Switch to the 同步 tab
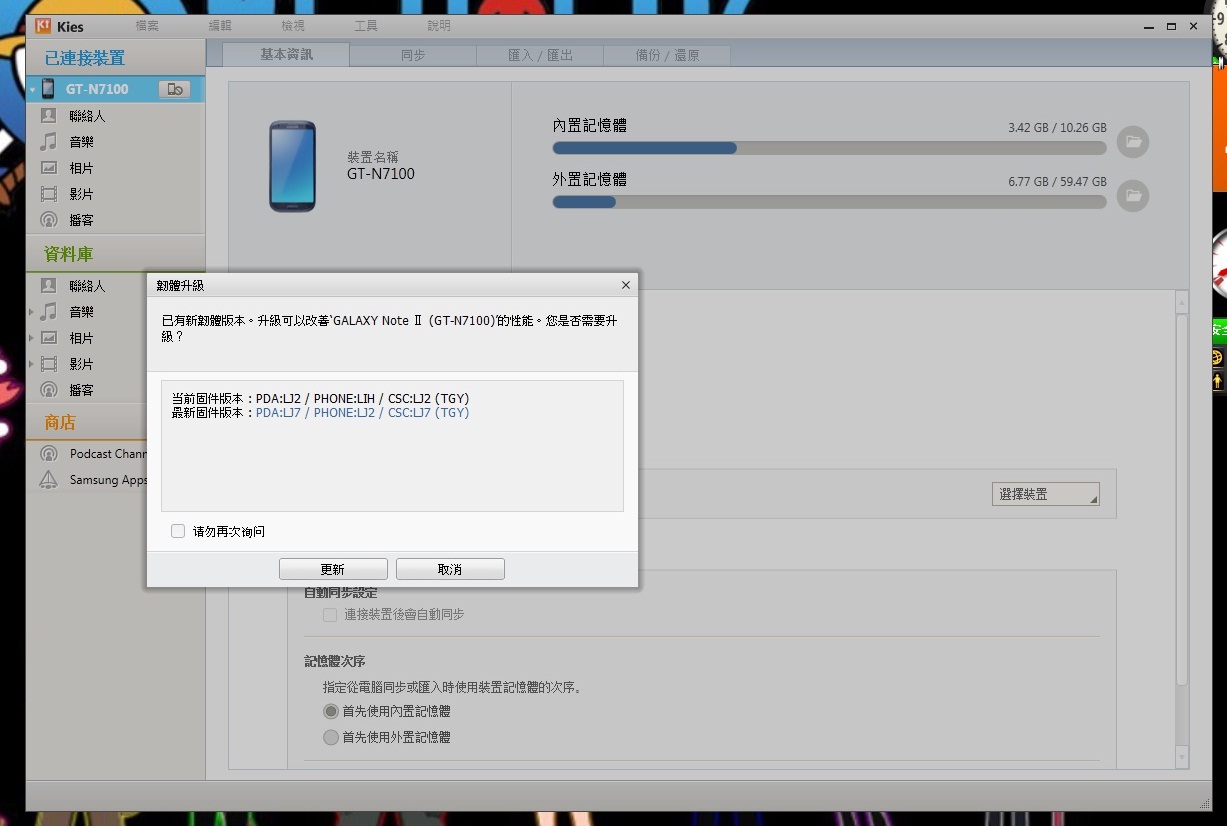Viewport: 1227px width, 826px height. [x=413, y=55]
